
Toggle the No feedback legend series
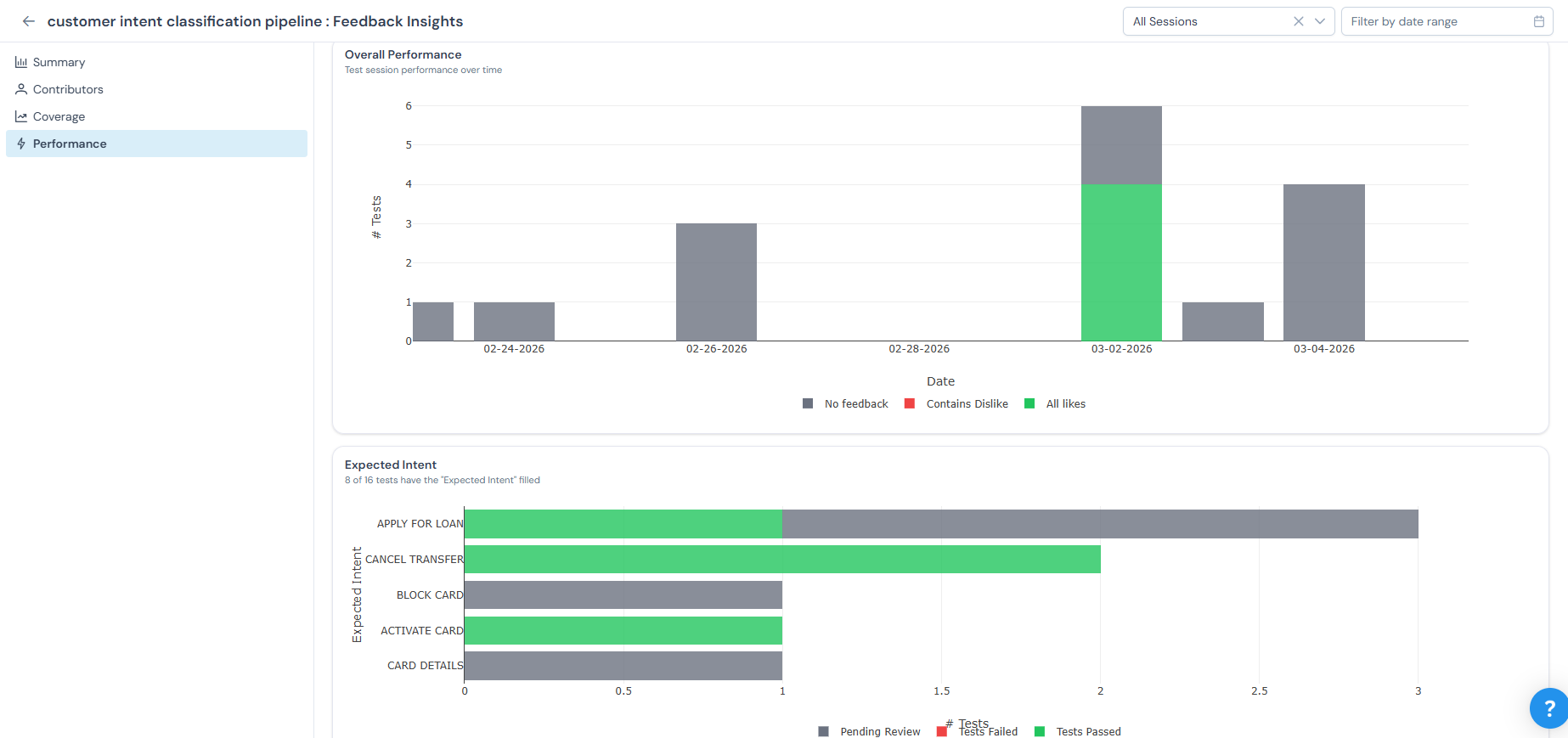click(855, 403)
